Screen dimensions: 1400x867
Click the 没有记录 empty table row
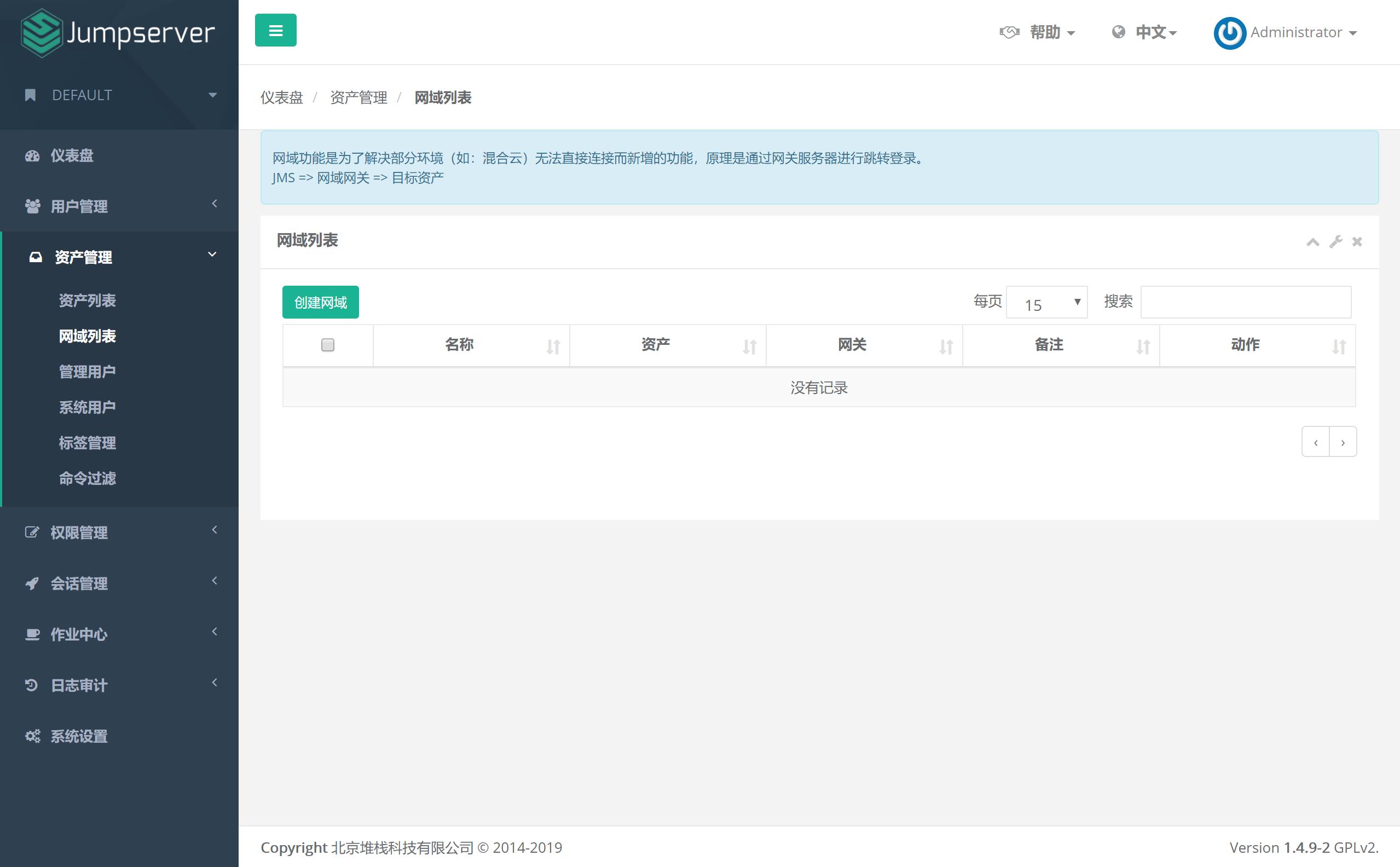(819, 388)
